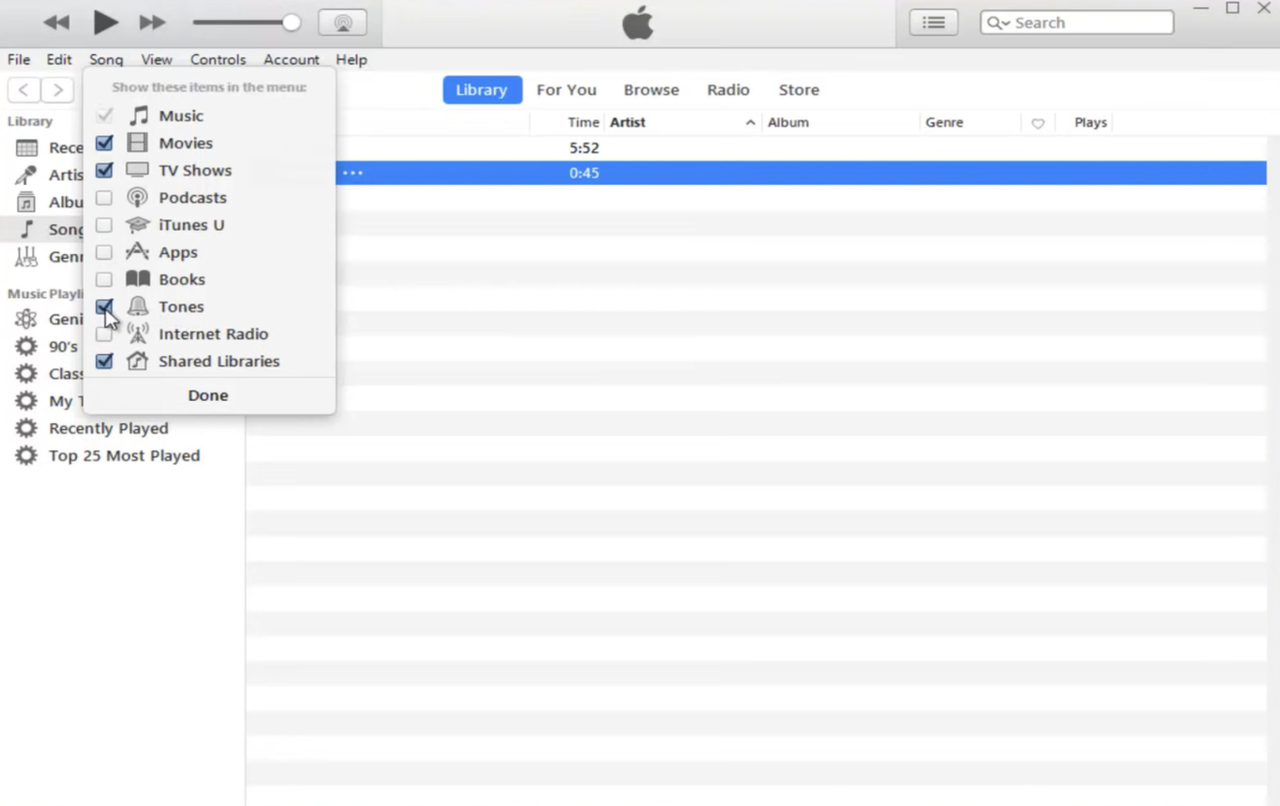
Task: Click the forward navigation arrow
Action: [x=58, y=89]
